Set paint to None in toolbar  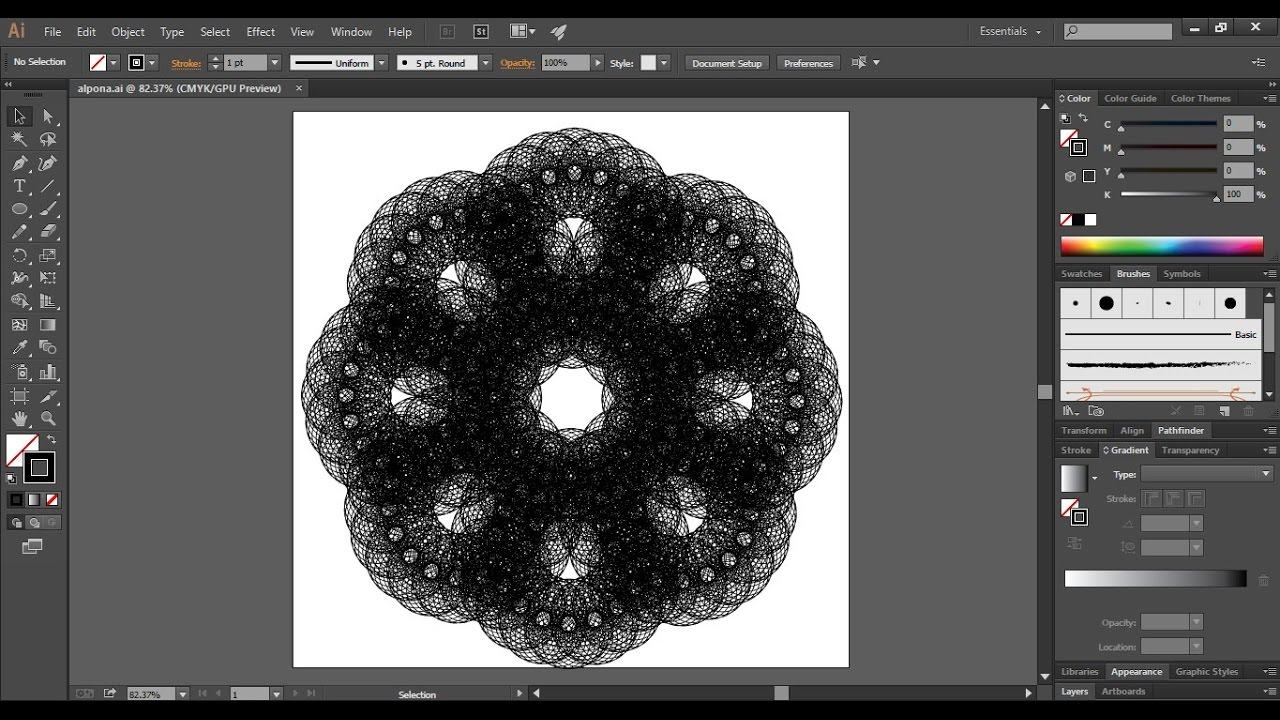click(x=52, y=499)
